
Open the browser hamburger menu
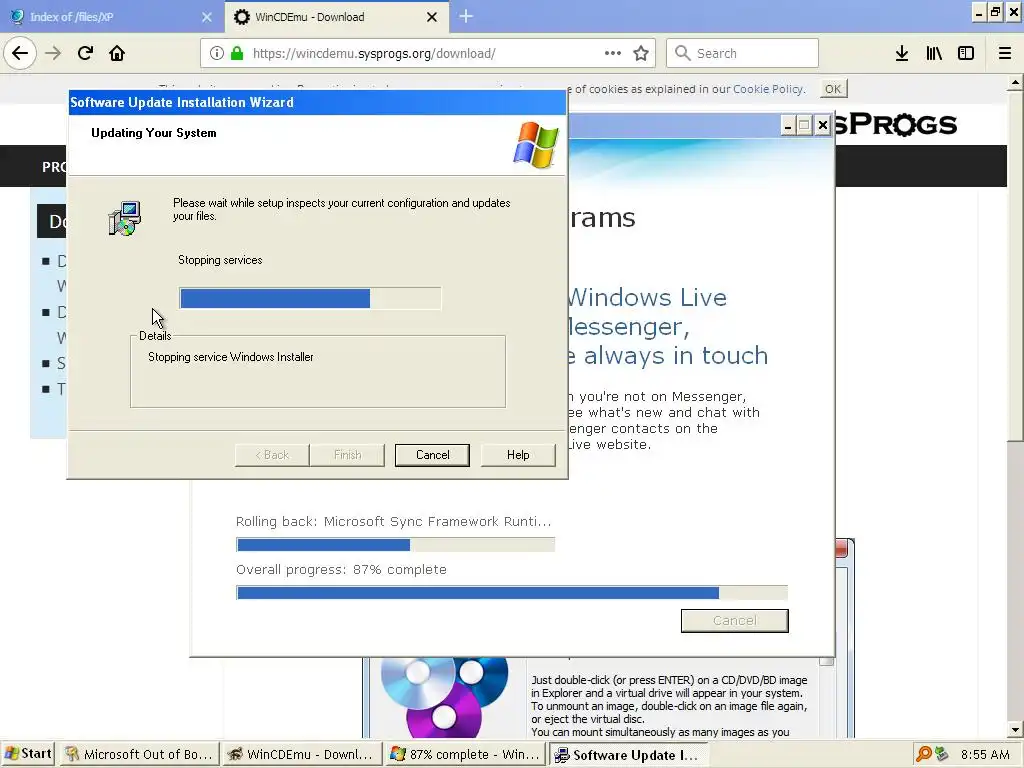1005,53
